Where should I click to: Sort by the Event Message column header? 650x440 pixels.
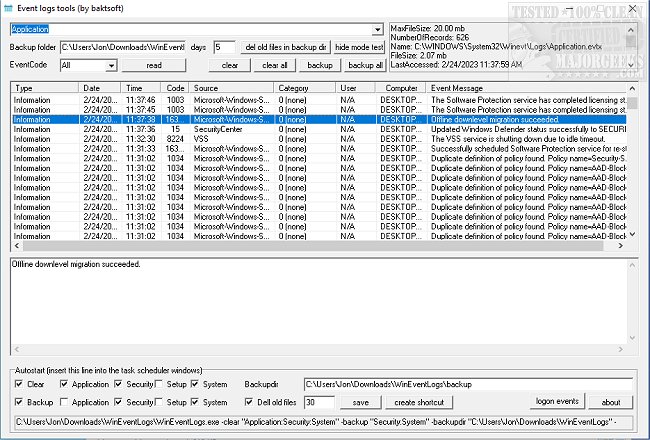click(x=526, y=88)
